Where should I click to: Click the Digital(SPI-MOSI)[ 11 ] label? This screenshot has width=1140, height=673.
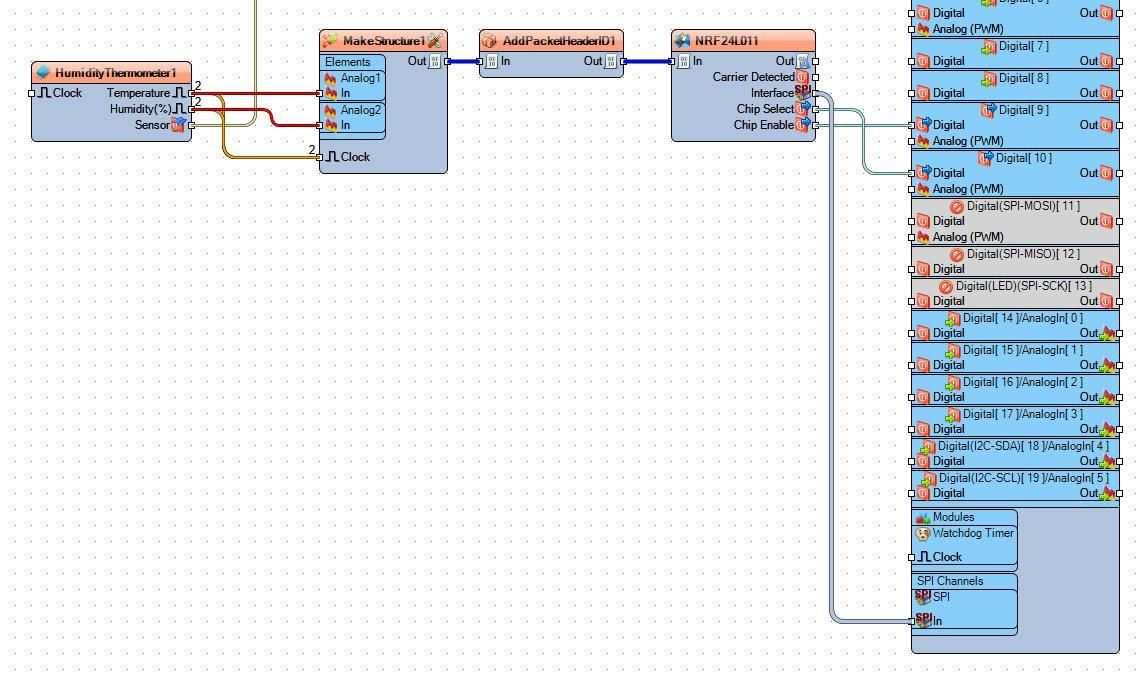[1023, 206]
